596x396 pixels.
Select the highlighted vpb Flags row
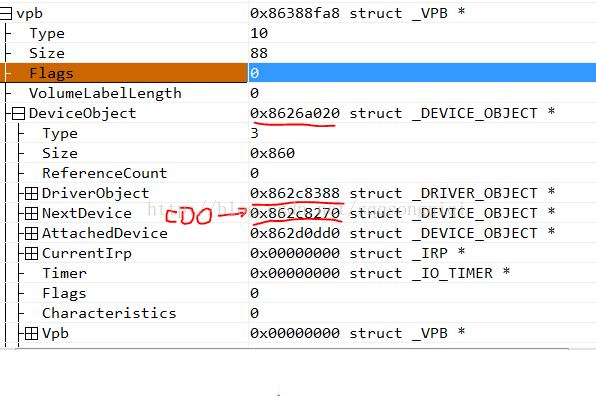(x=298, y=73)
